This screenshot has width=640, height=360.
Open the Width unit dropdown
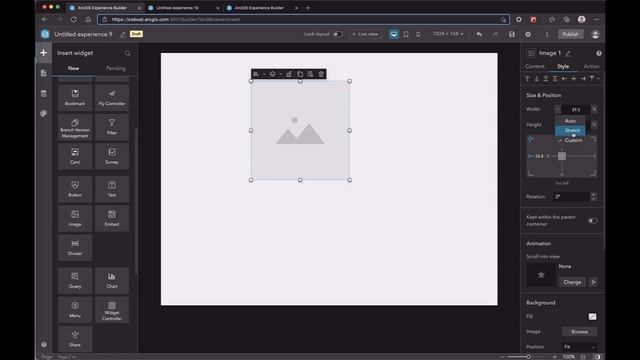[x=594, y=109]
